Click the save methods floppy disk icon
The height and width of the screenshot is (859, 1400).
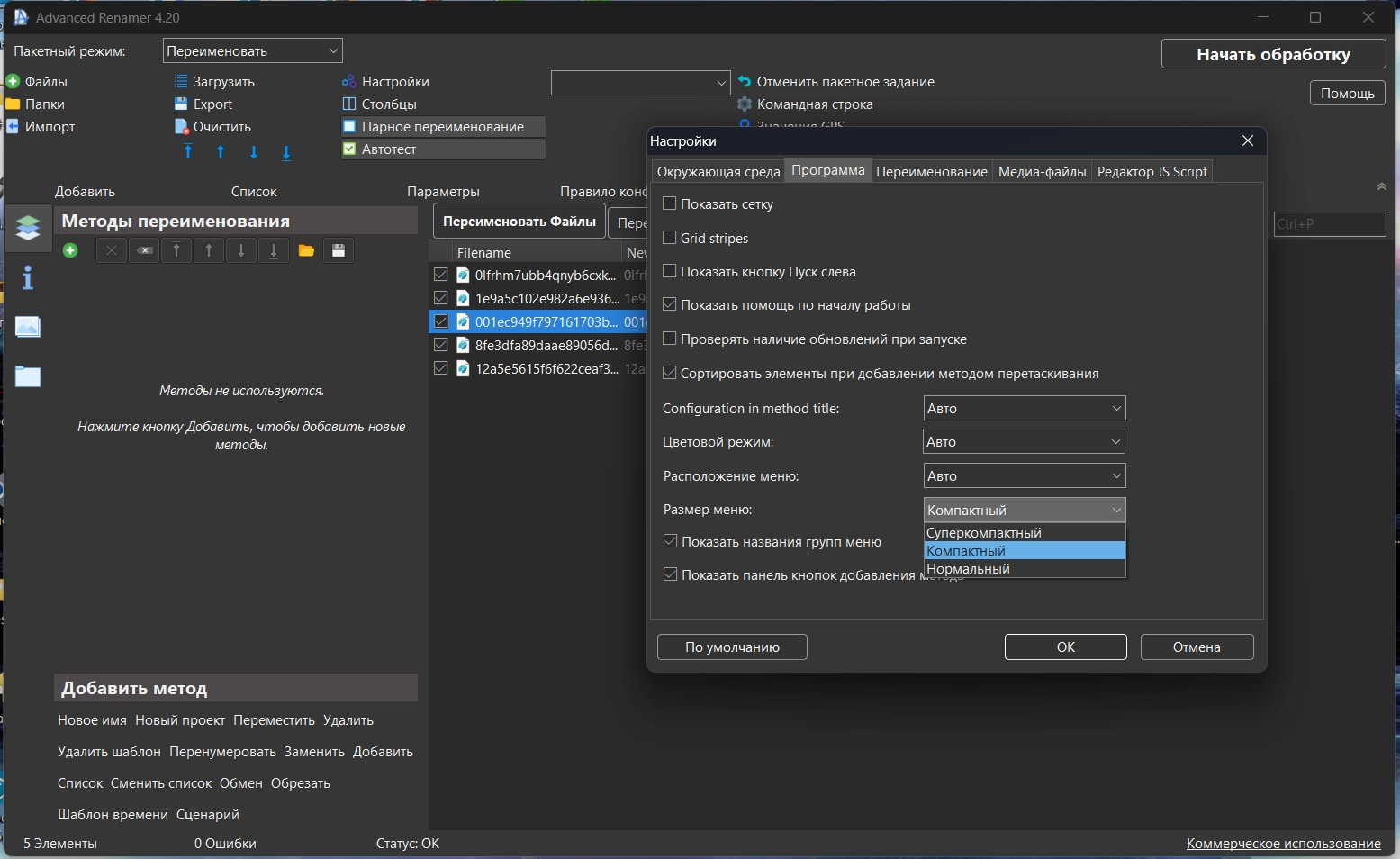pos(339,250)
